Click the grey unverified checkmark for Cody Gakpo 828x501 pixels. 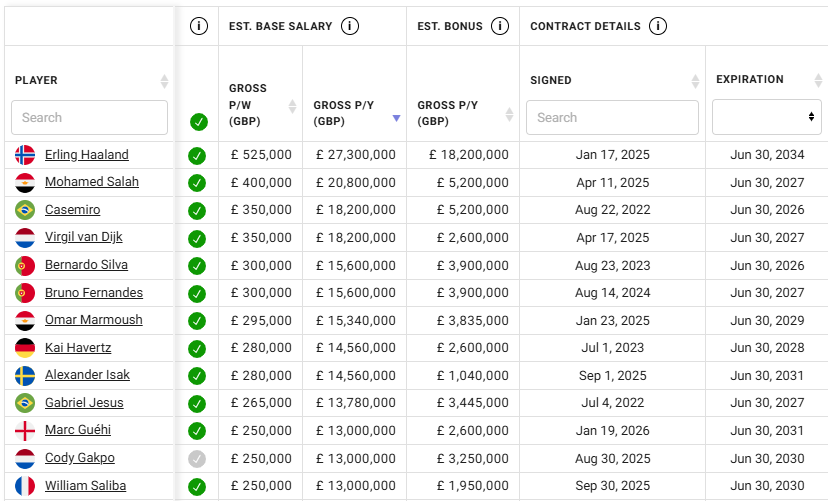pyautogui.click(x=197, y=459)
